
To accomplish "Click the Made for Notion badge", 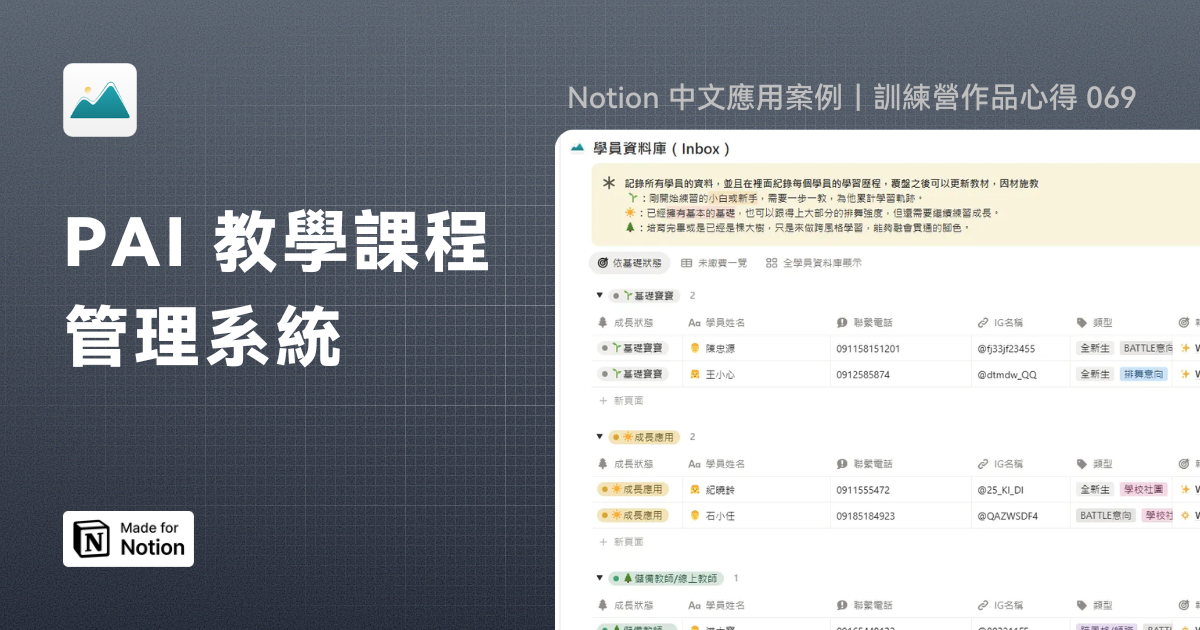I will click(128, 539).
